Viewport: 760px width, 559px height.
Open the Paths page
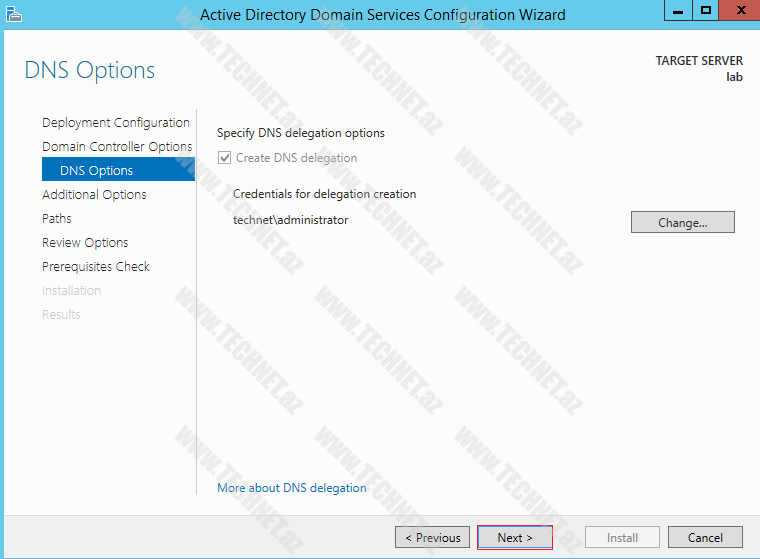[x=57, y=219]
